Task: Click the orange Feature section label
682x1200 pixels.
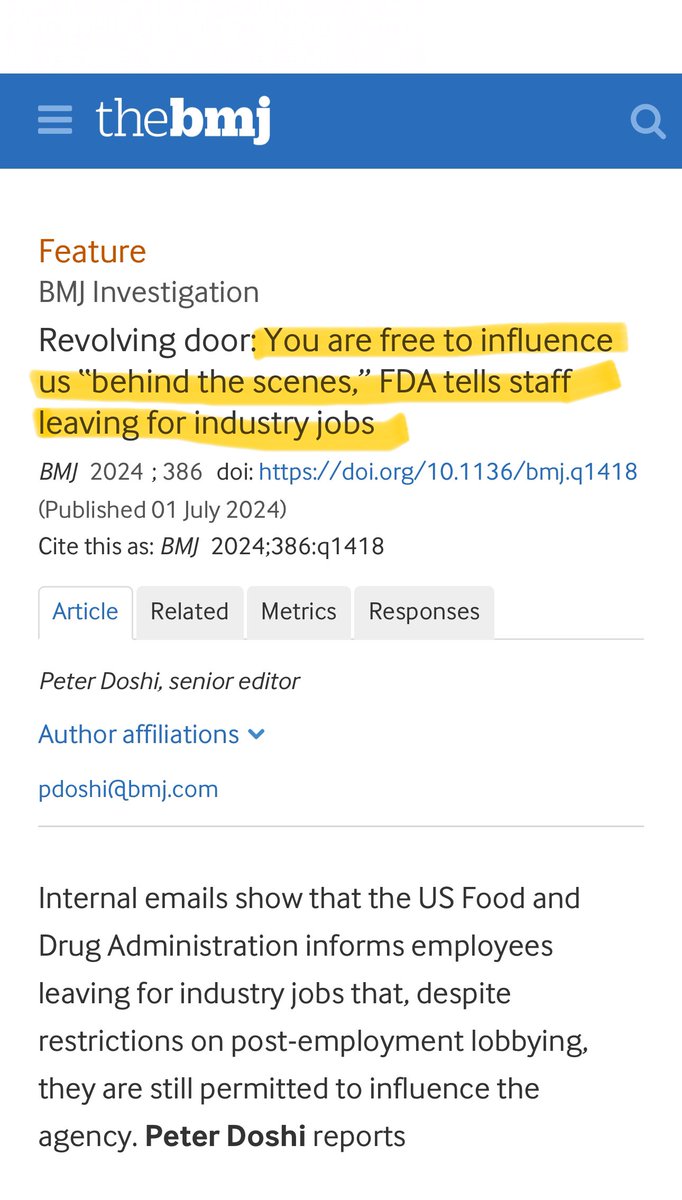Action: click(x=92, y=251)
